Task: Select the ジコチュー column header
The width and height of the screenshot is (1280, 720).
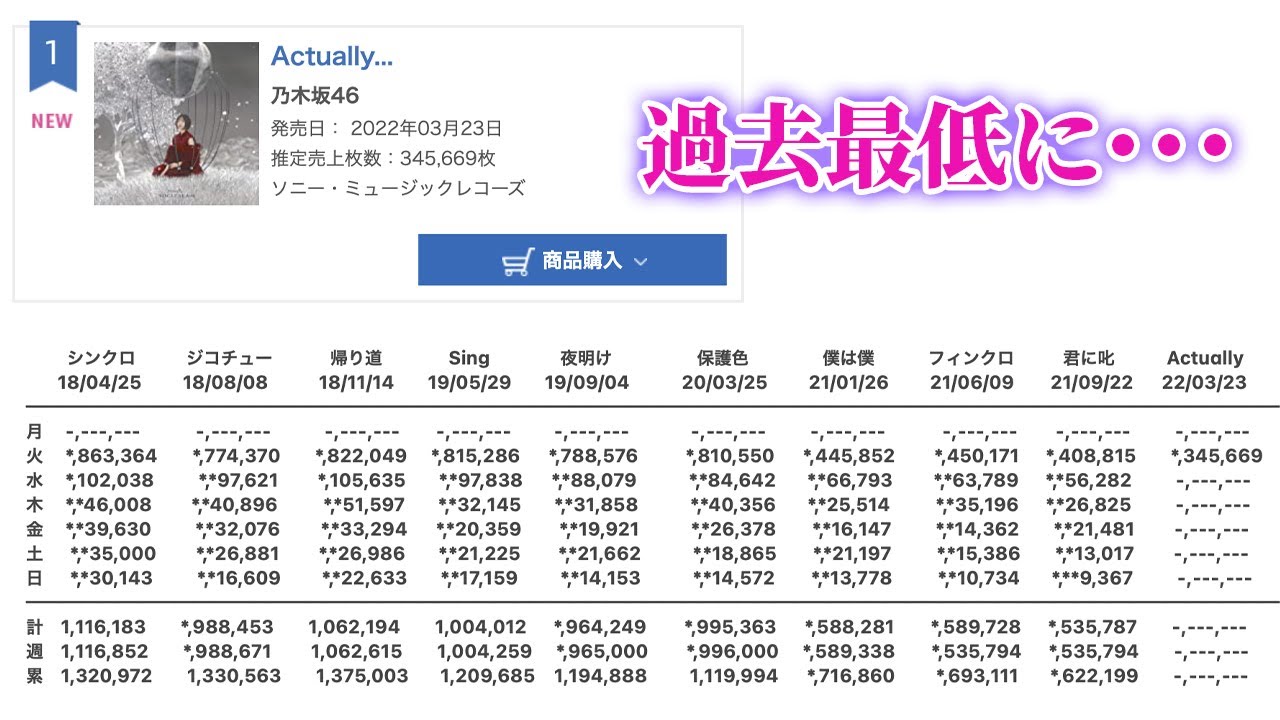Action: pyautogui.click(x=229, y=358)
